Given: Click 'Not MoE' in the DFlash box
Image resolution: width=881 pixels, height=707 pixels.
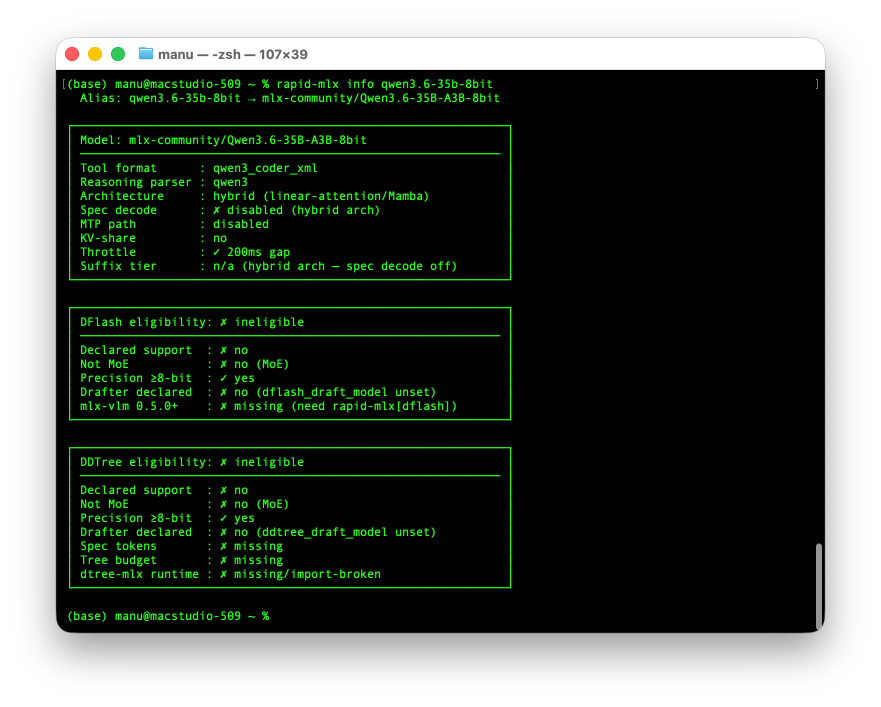Looking at the screenshot, I should [105, 364].
